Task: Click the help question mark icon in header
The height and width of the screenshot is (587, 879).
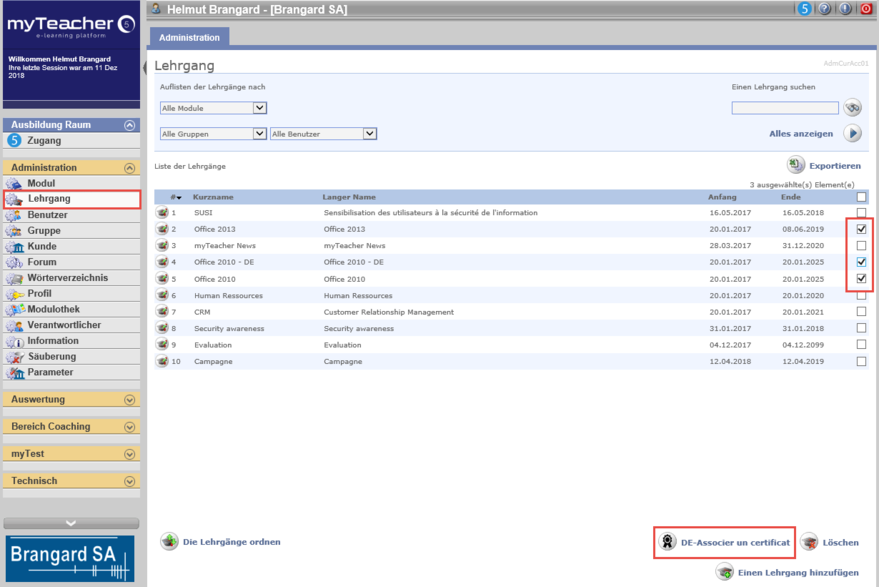Action: coord(825,9)
